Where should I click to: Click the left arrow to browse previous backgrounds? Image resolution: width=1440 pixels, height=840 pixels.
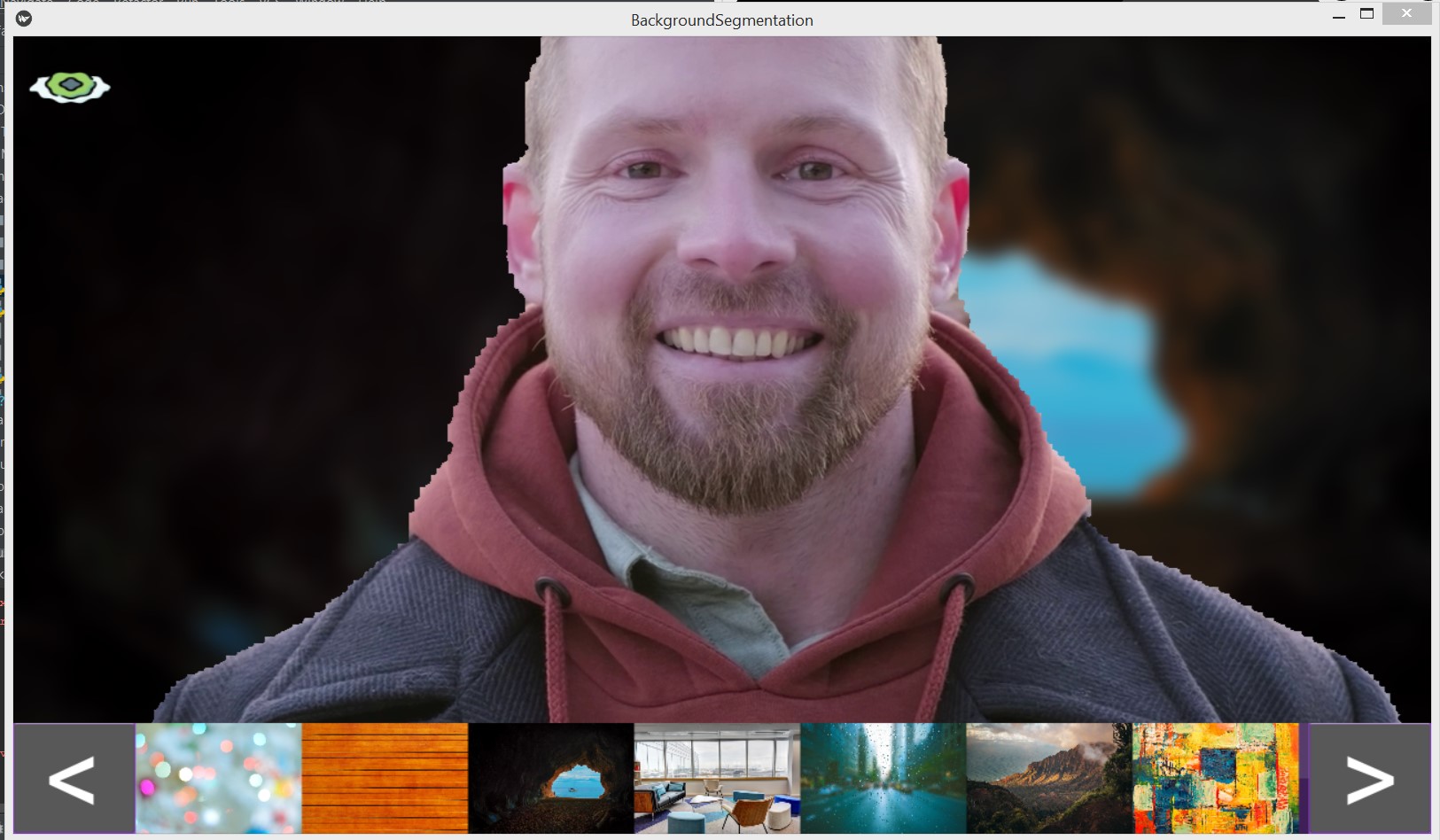(74, 780)
